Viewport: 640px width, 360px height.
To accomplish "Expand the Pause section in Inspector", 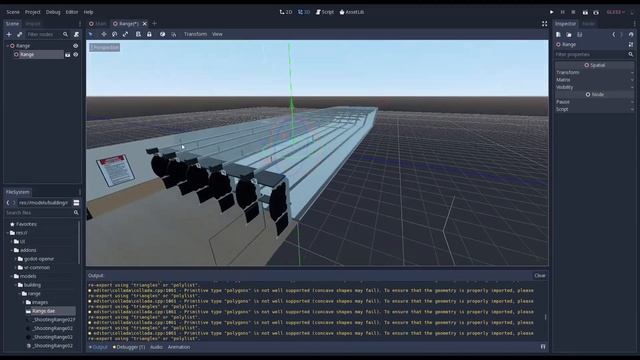I will (594, 102).
